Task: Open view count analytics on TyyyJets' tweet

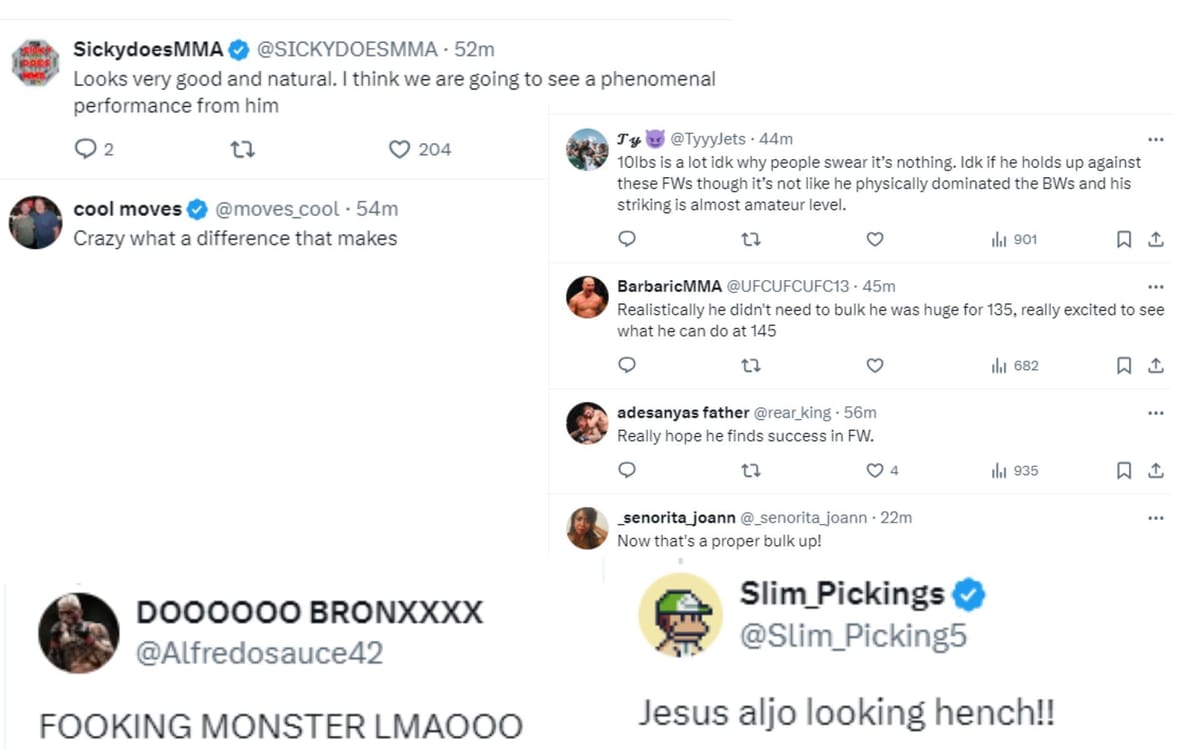Action: (1004, 239)
